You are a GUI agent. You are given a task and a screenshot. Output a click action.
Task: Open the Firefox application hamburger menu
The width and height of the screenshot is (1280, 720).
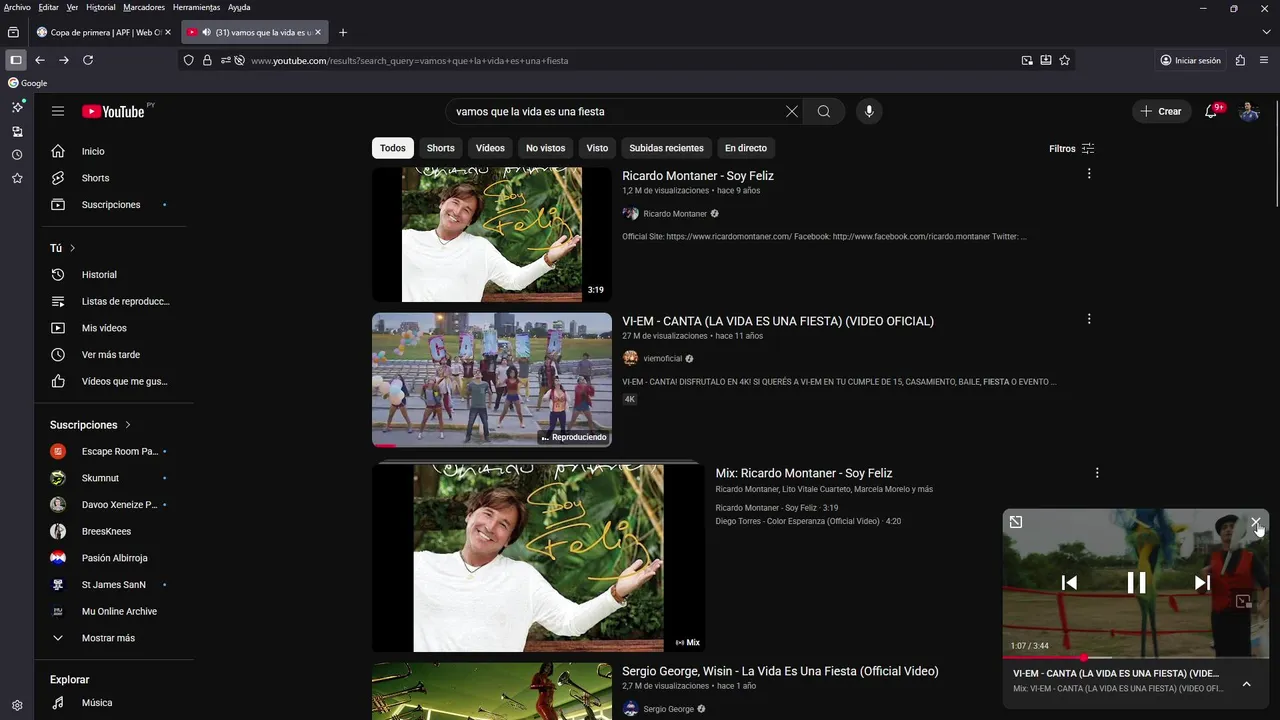pyautogui.click(x=1265, y=60)
